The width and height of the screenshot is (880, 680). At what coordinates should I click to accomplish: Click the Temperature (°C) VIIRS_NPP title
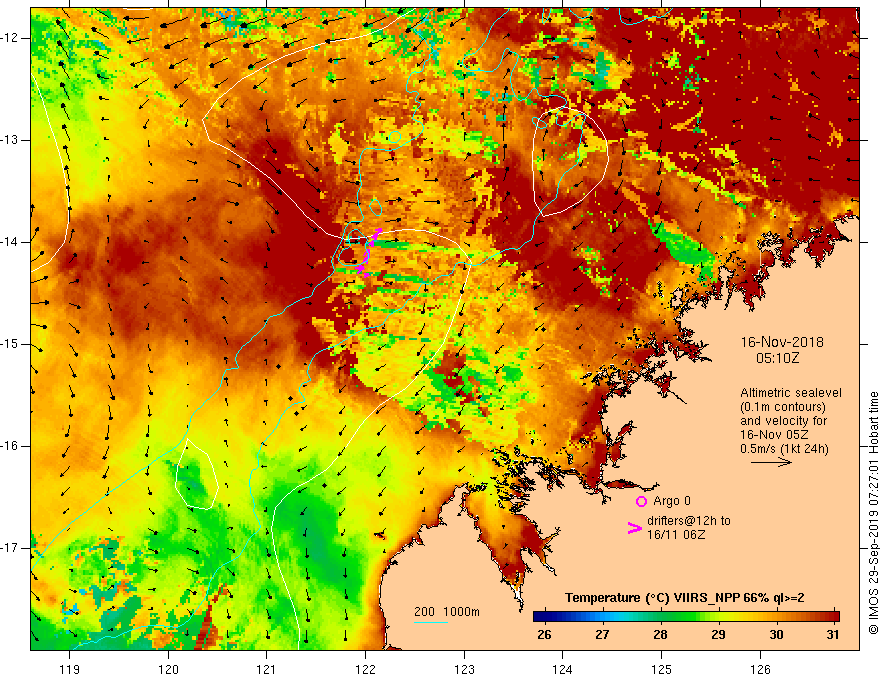pos(684,598)
